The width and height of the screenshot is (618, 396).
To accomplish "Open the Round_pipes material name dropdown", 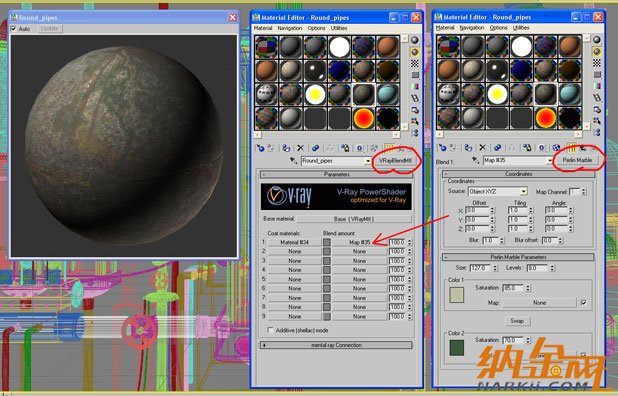I will [x=368, y=161].
